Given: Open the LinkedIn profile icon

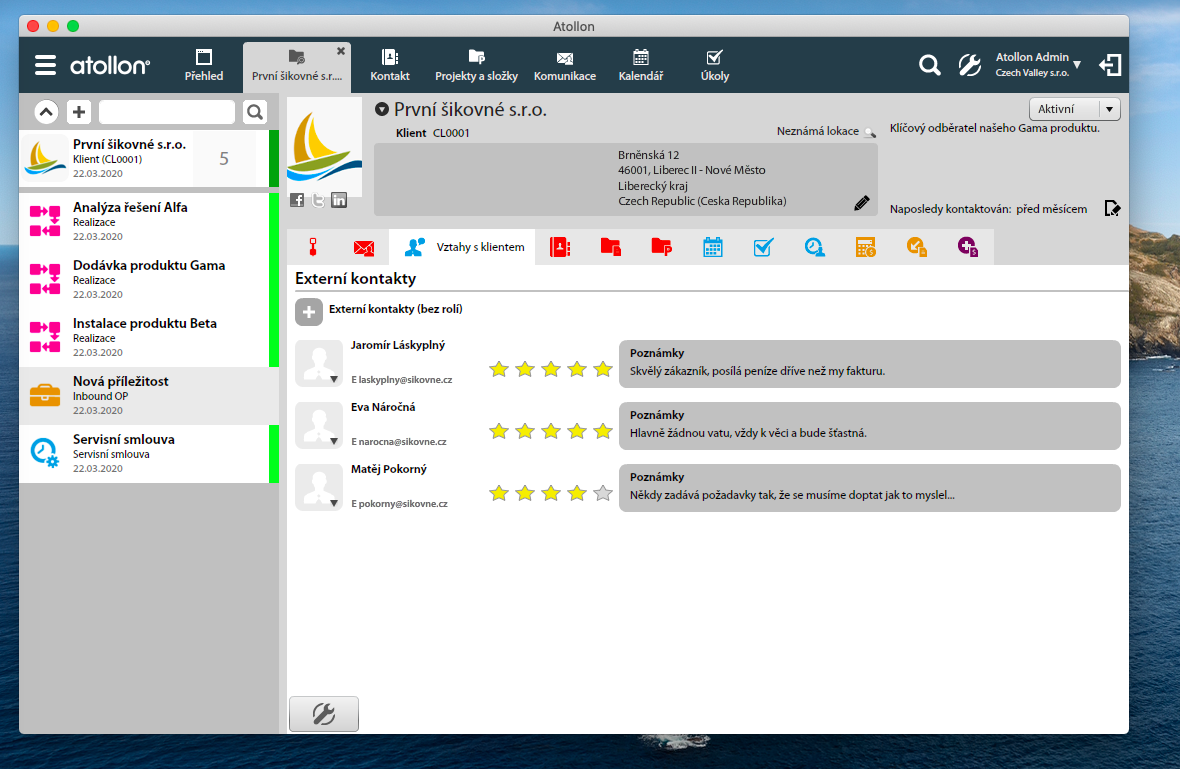Looking at the screenshot, I should pos(339,200).
